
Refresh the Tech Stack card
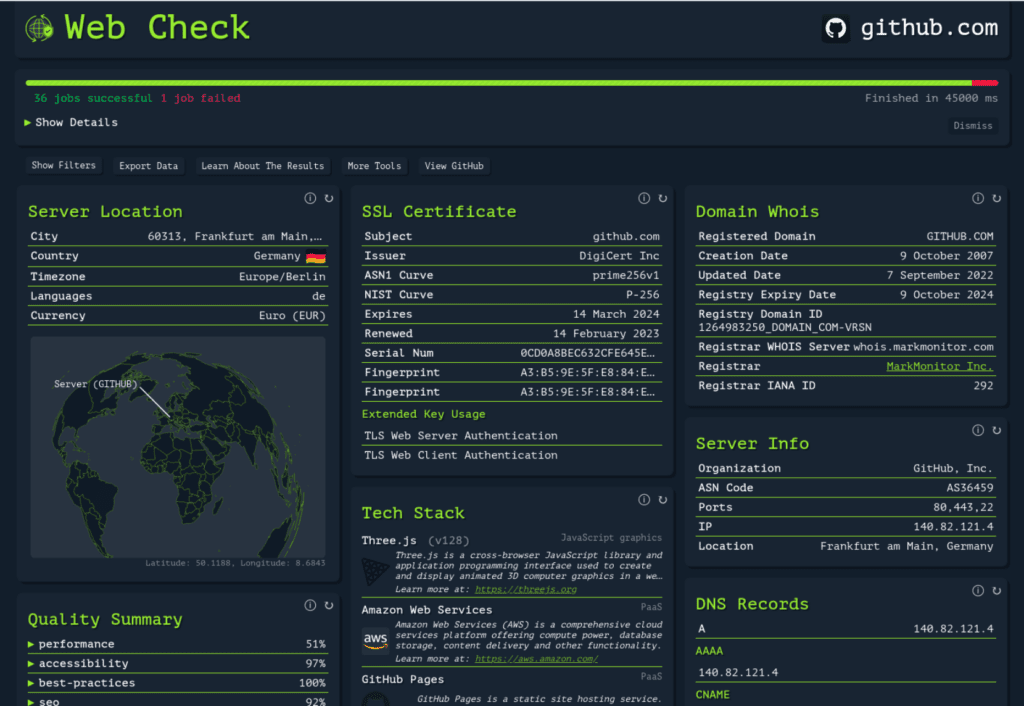663,500
